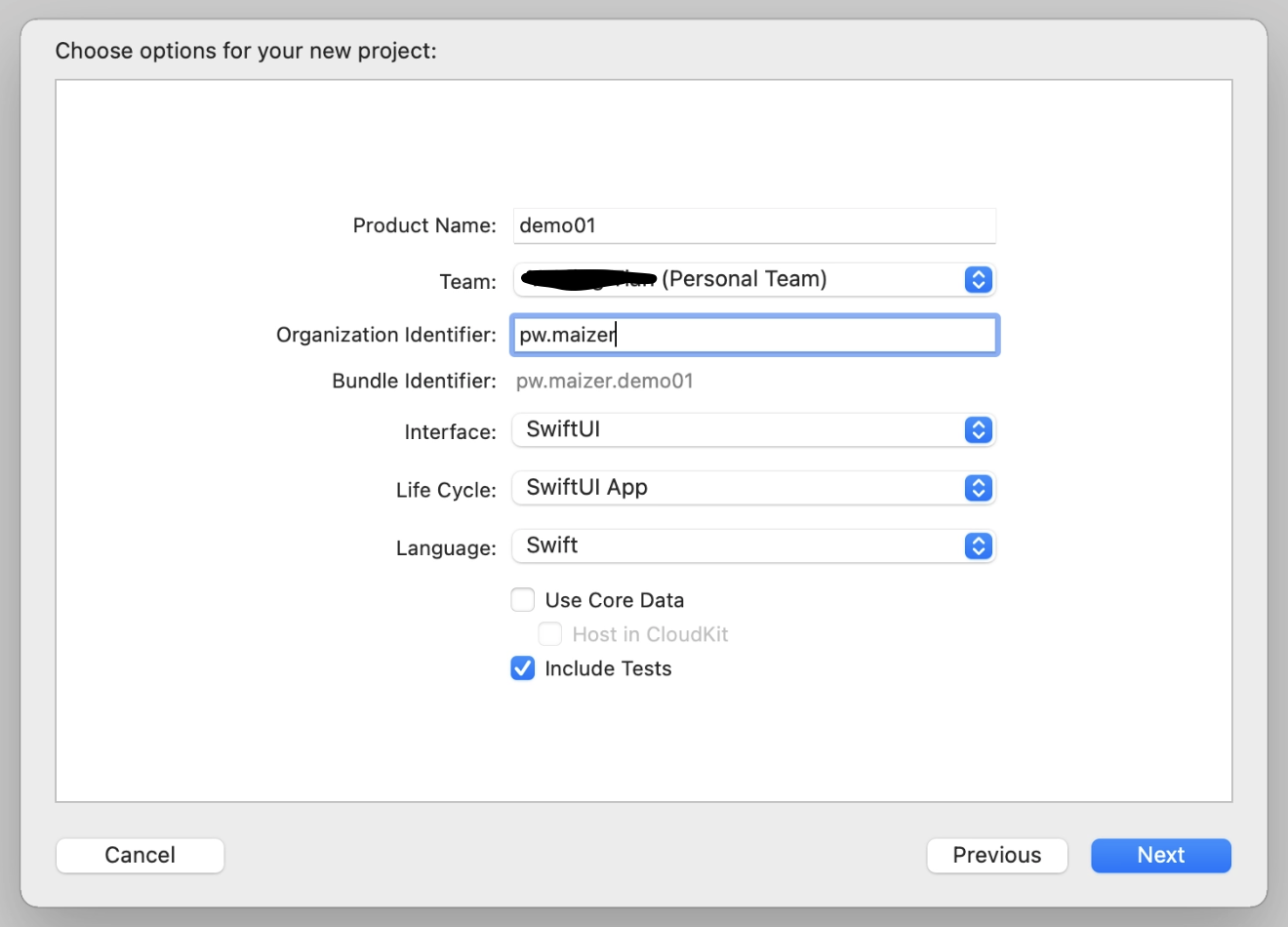Viewport: 1288px width, 927px height.
Task: Enable the Use Core Data checkbox
Action: (x=523, y=600)
